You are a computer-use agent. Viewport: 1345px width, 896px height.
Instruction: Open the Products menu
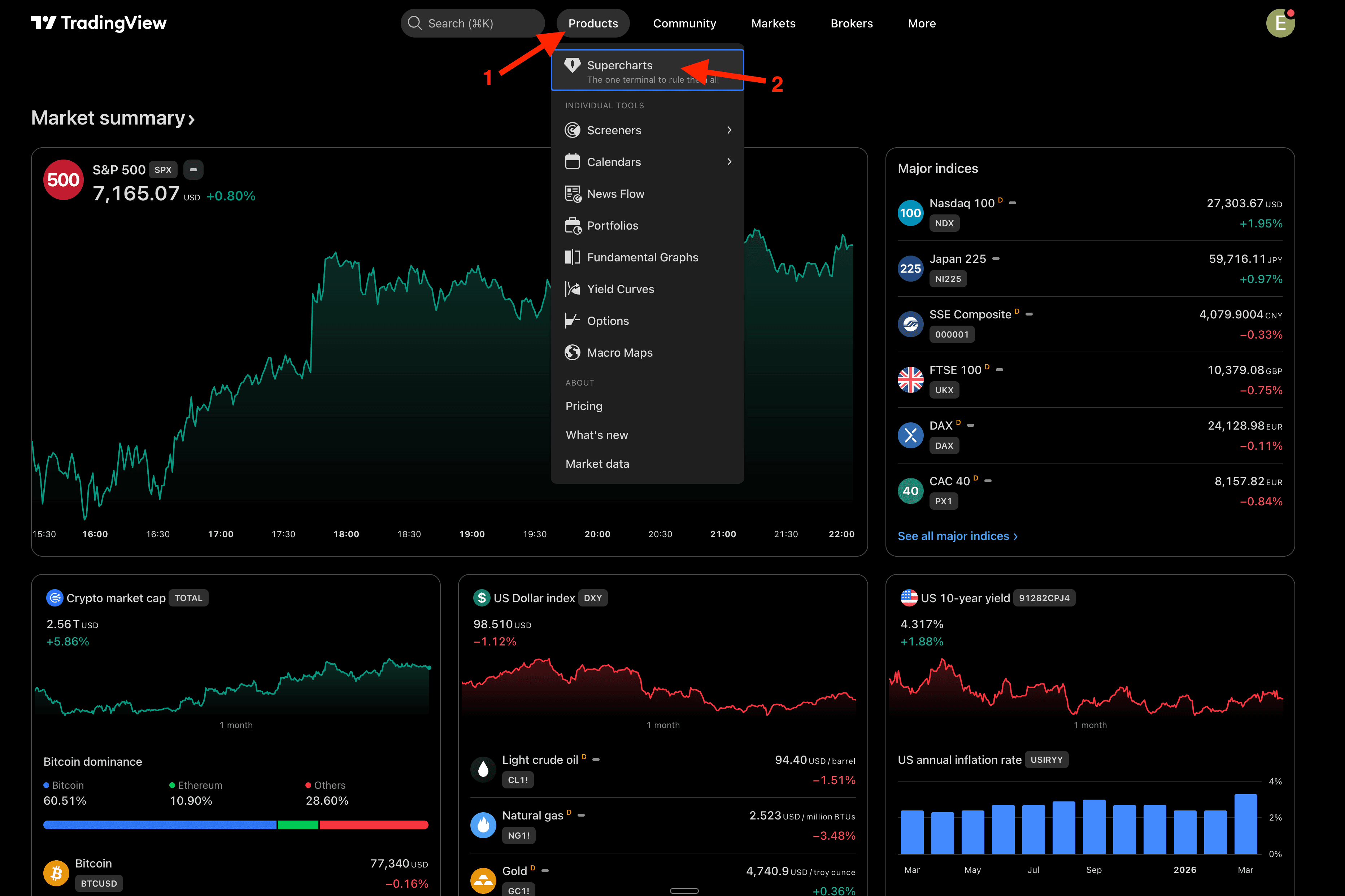point(592,23)
